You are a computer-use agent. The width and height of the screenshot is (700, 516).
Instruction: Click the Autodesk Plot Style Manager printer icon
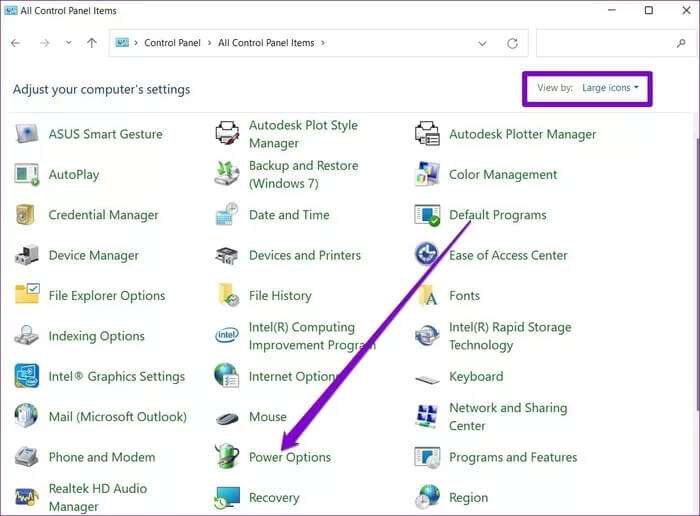coord(227,133)
